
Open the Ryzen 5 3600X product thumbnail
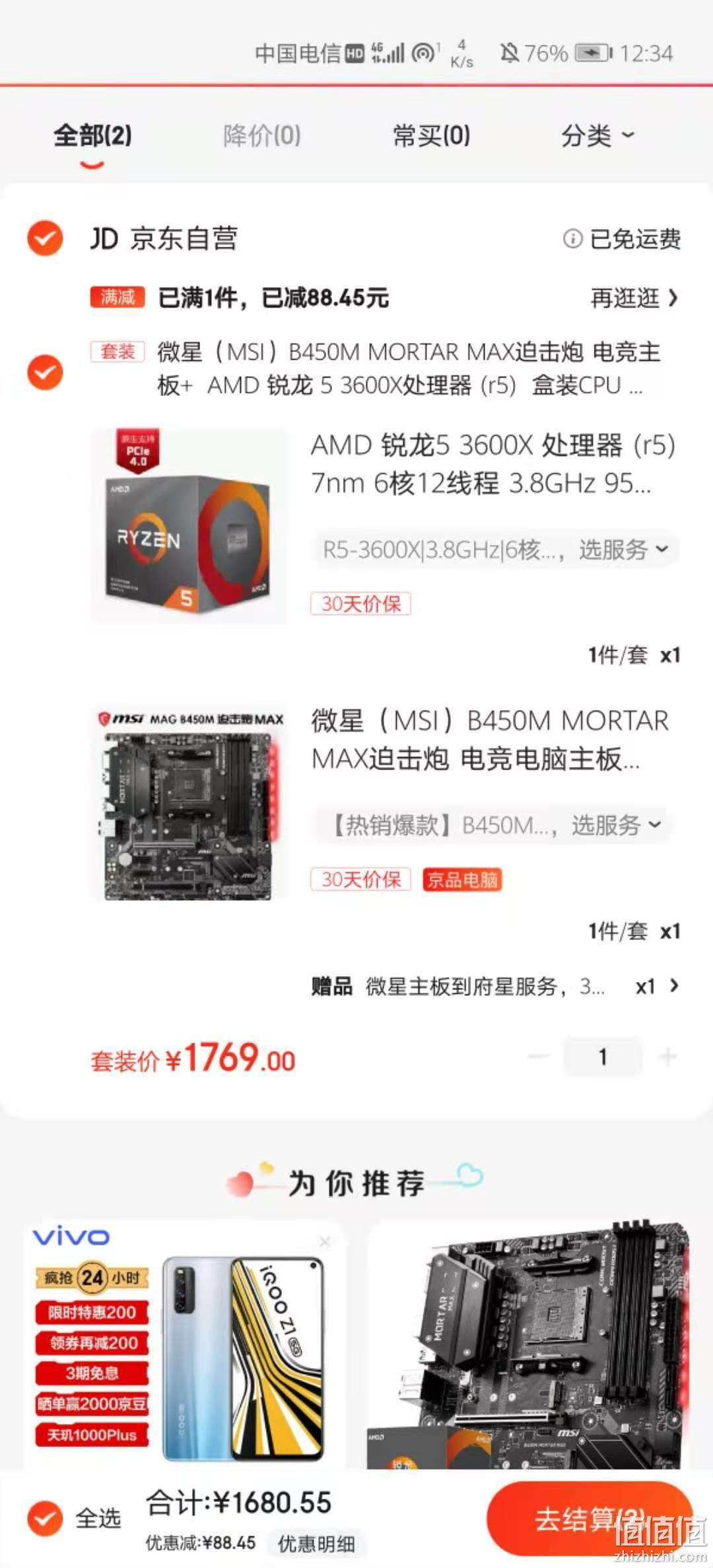coord(189,525)
